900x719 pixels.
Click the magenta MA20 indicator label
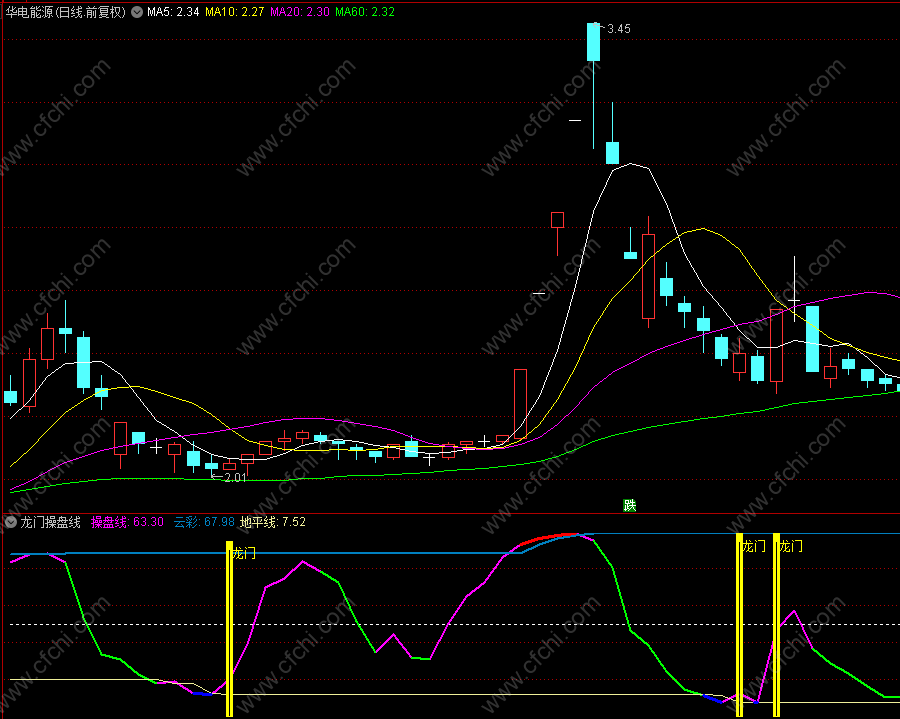(x=299, y=12)
